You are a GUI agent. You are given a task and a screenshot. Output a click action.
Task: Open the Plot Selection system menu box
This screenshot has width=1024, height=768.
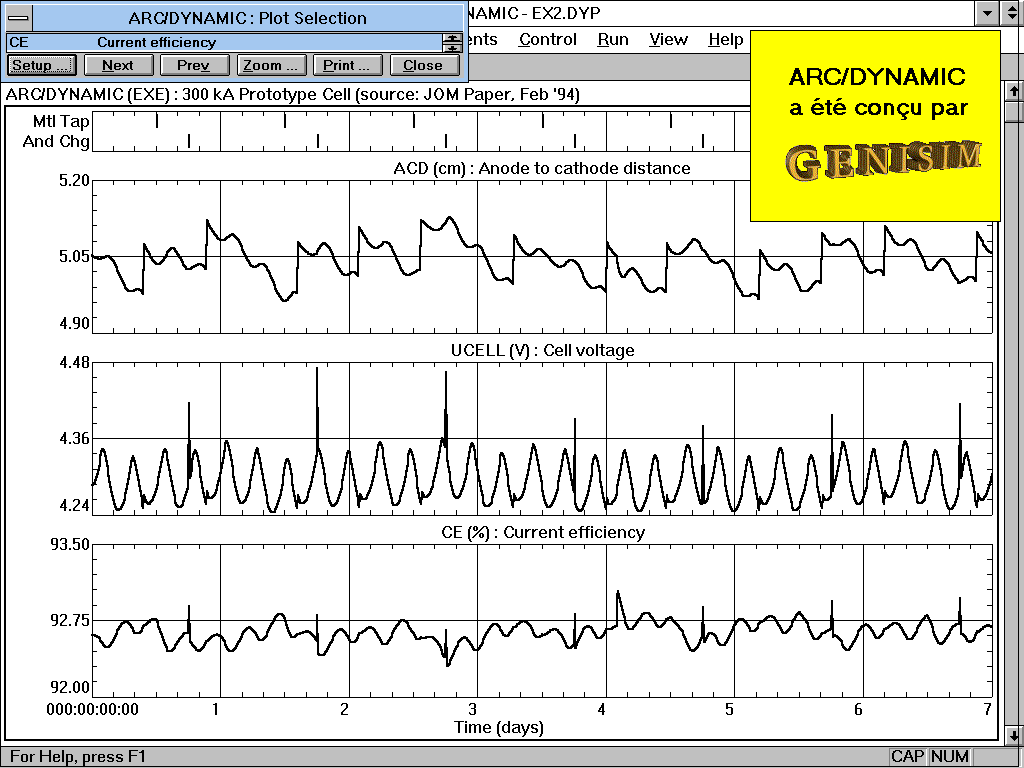[19, 18]
